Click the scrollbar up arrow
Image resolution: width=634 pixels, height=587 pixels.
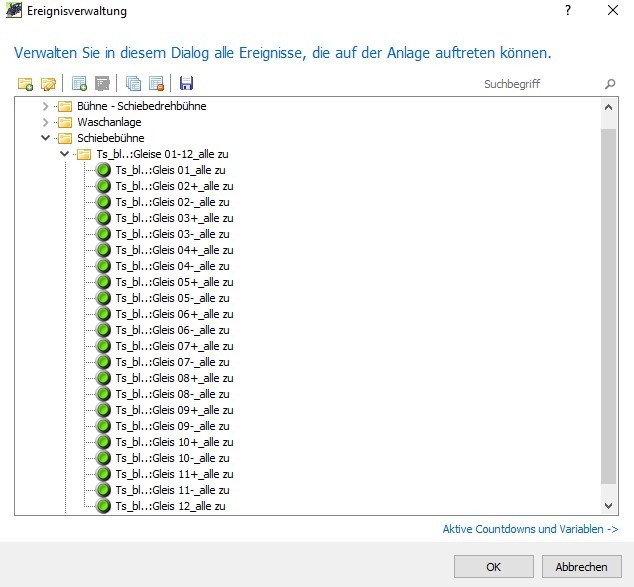click(x=609, y=108)
